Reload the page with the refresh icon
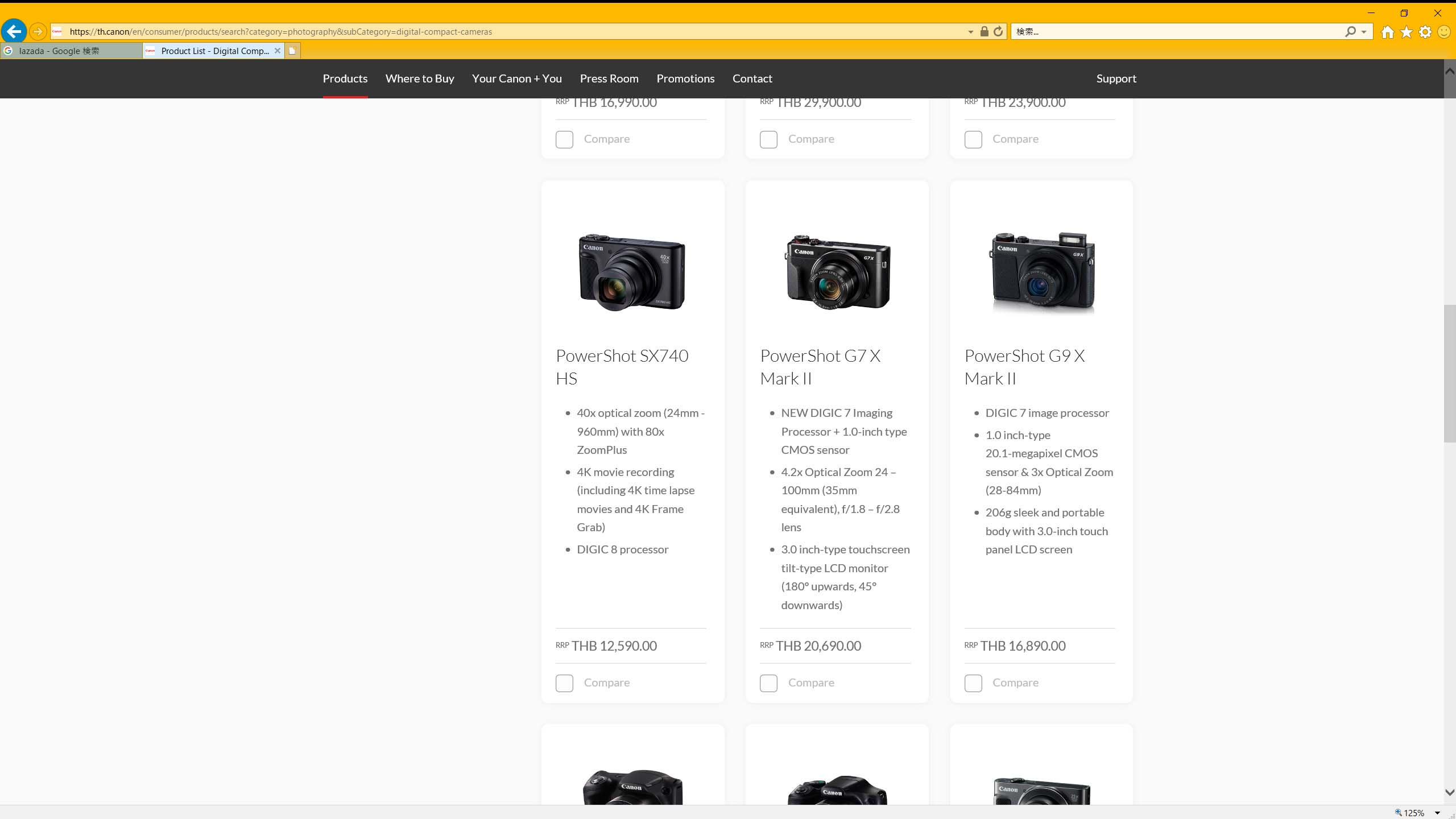This screenshot has height=819, width=1456. [998, 31]
